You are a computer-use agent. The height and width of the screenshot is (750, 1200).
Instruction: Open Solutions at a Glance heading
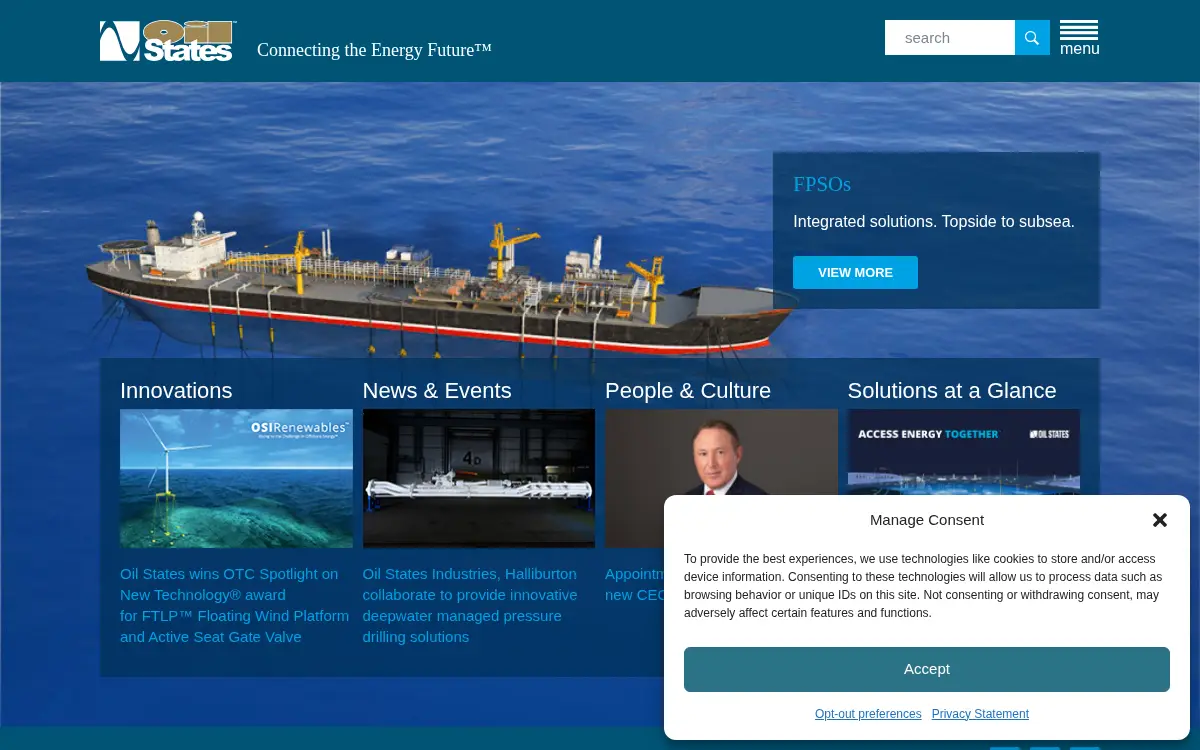[x=952, y=391]
